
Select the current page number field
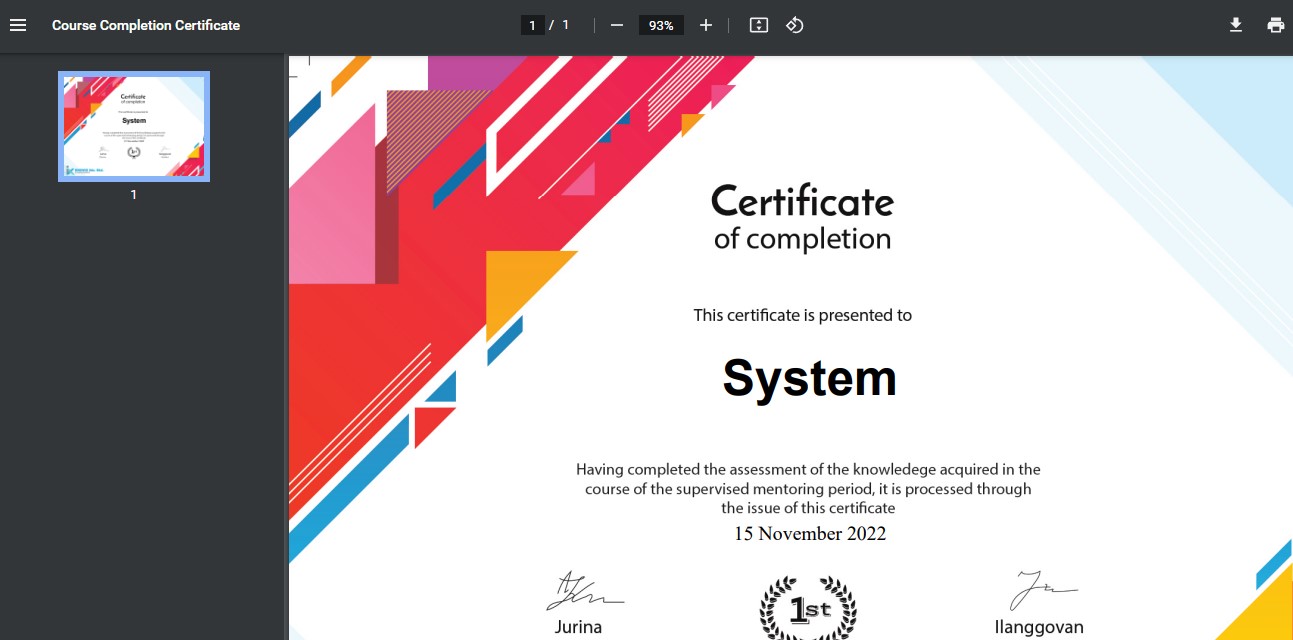tap(532, 25)
